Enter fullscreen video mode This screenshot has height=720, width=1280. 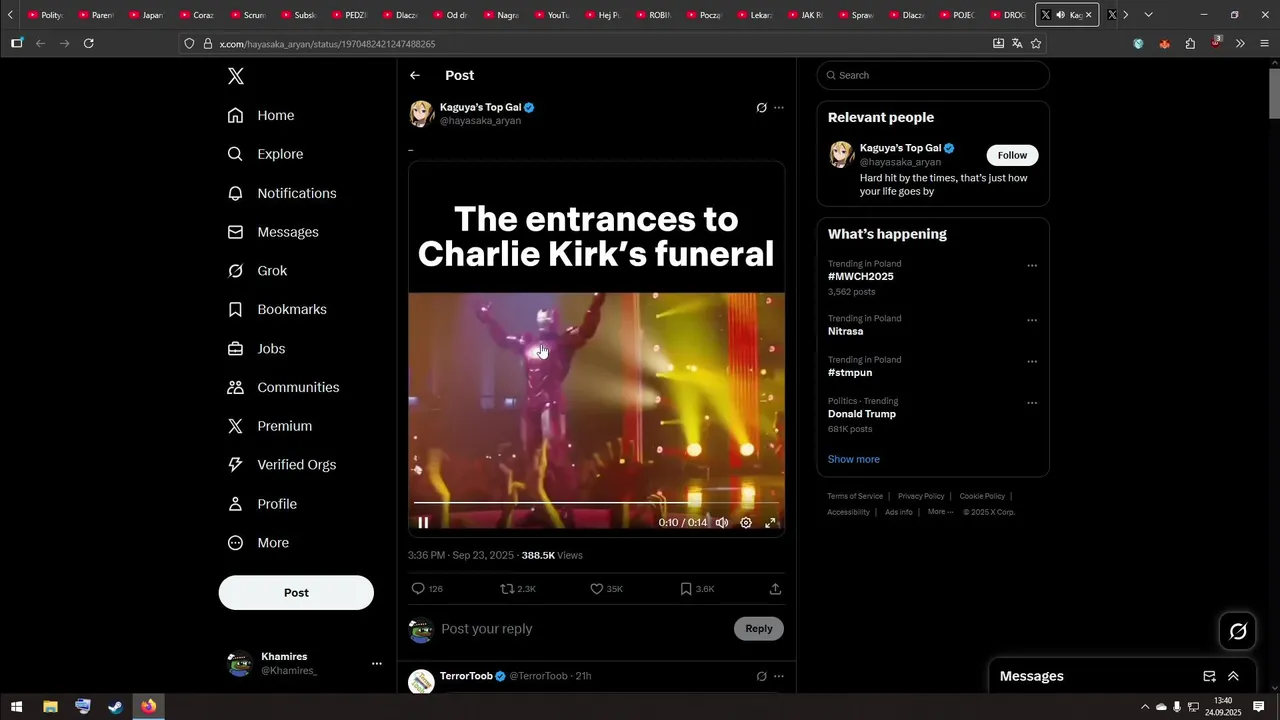coord(771,523)
